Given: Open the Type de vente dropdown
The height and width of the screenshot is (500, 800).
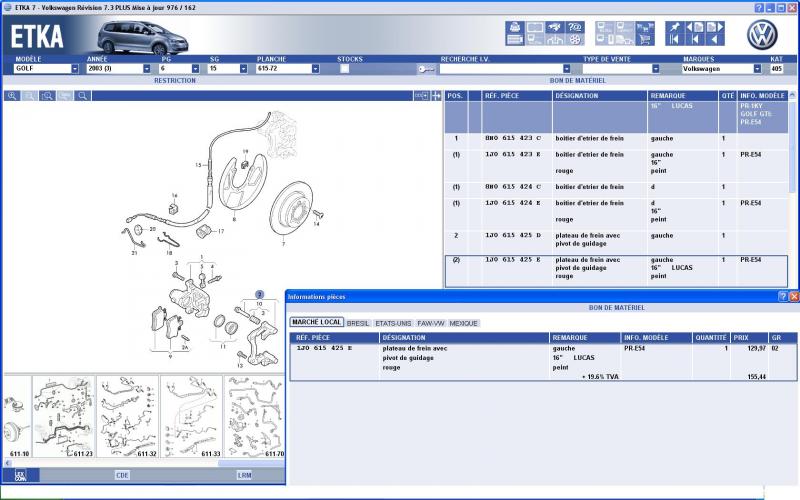Looking at the screenshot, I should coord(656,69).
